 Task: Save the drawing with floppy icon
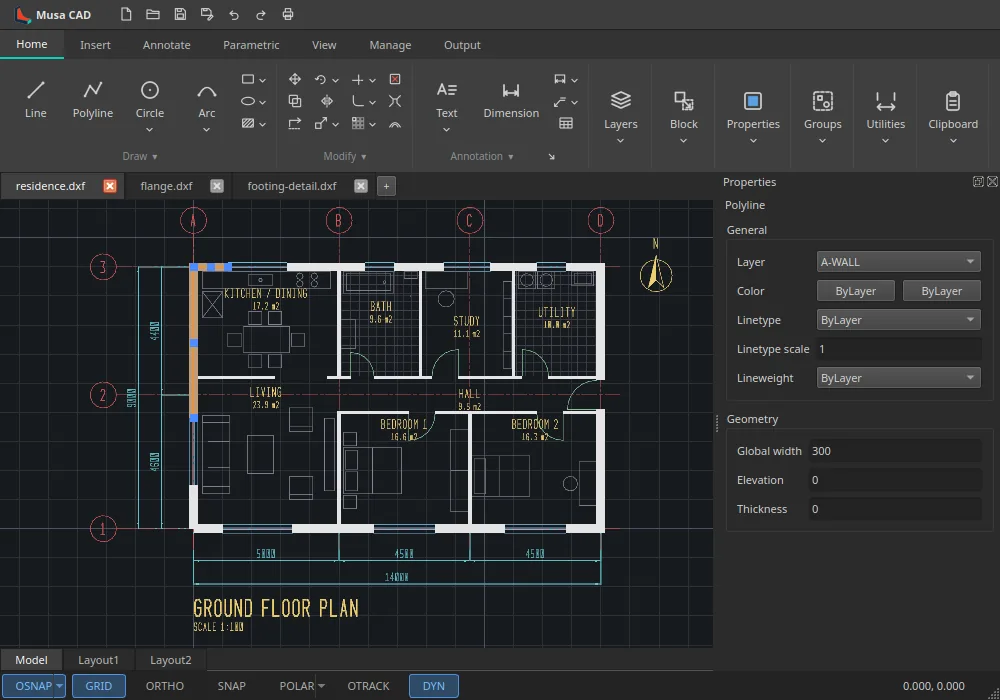click(x=180, y=14)
